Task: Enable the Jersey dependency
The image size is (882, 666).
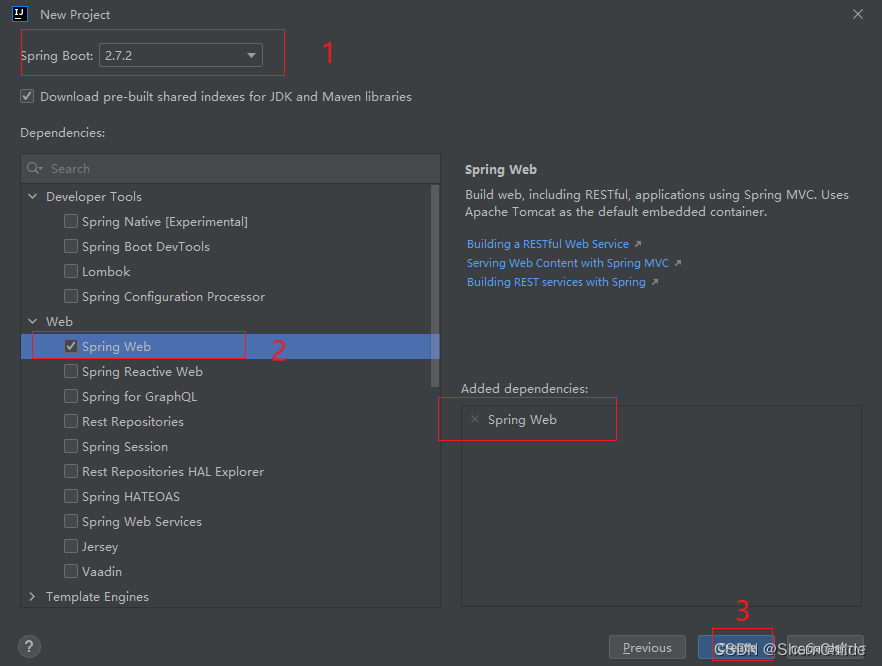Action: coord(71,546)
